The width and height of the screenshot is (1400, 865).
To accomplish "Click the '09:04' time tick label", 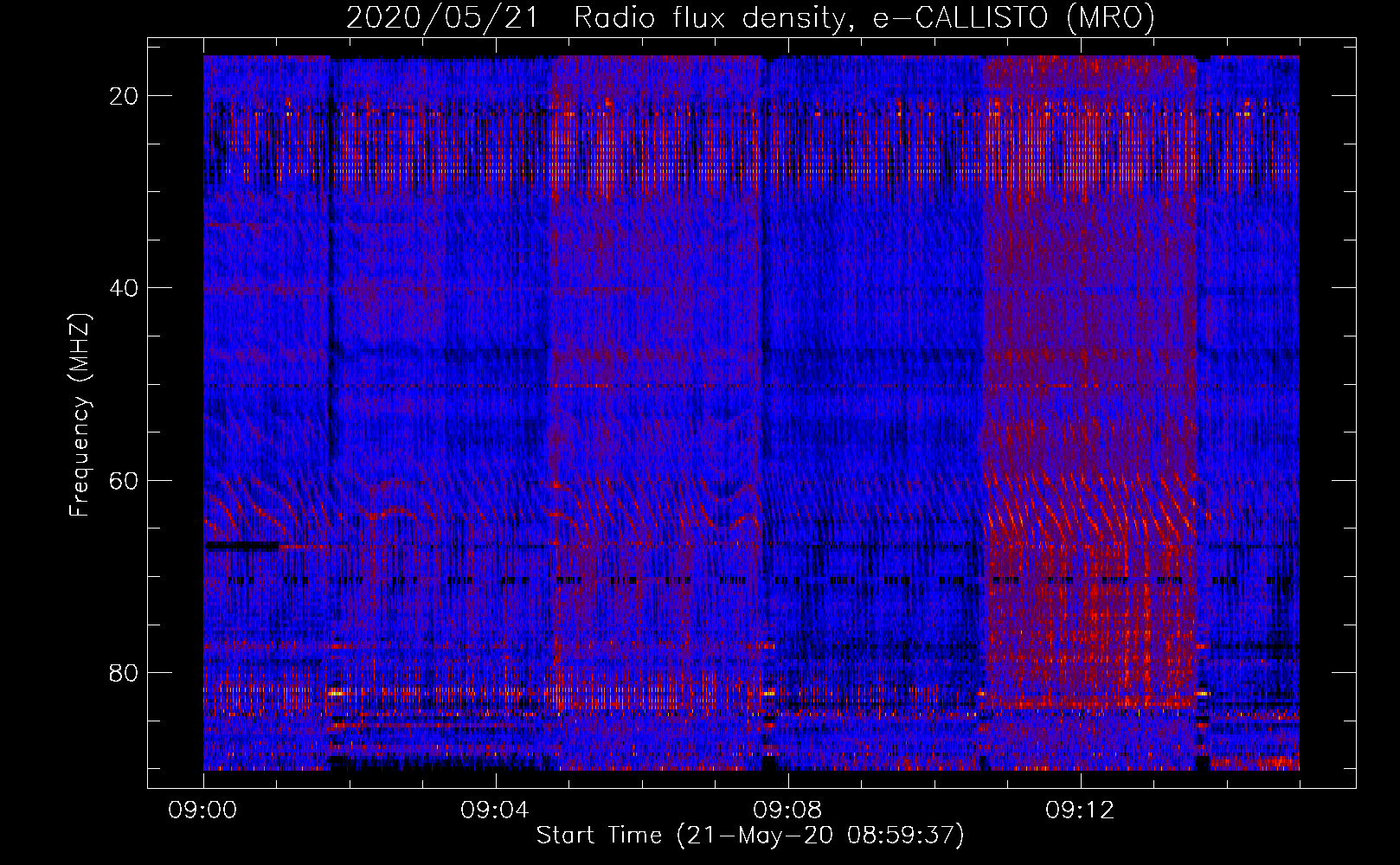I will tap(496, 811).
